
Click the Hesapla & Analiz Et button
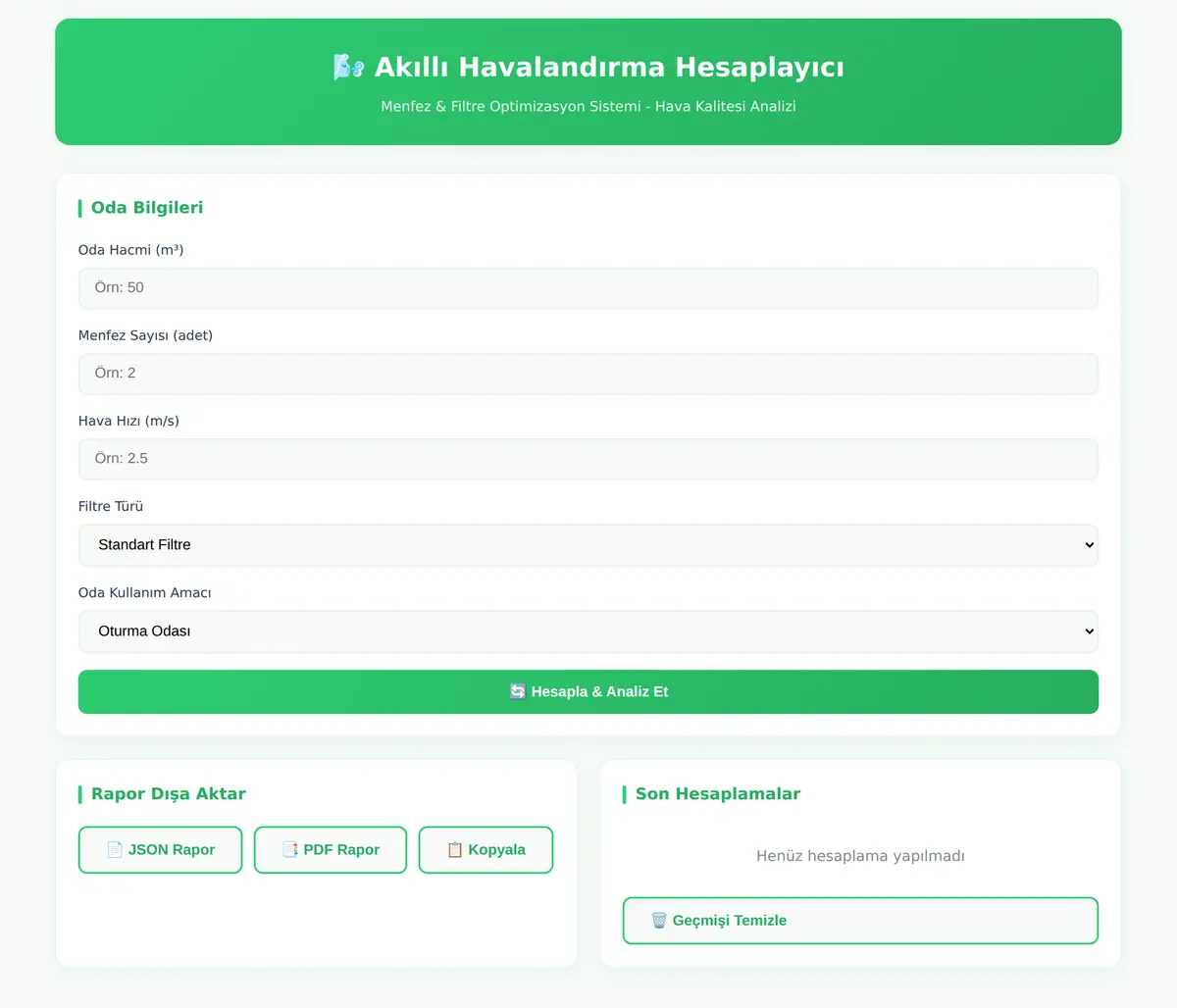point(588,691)
